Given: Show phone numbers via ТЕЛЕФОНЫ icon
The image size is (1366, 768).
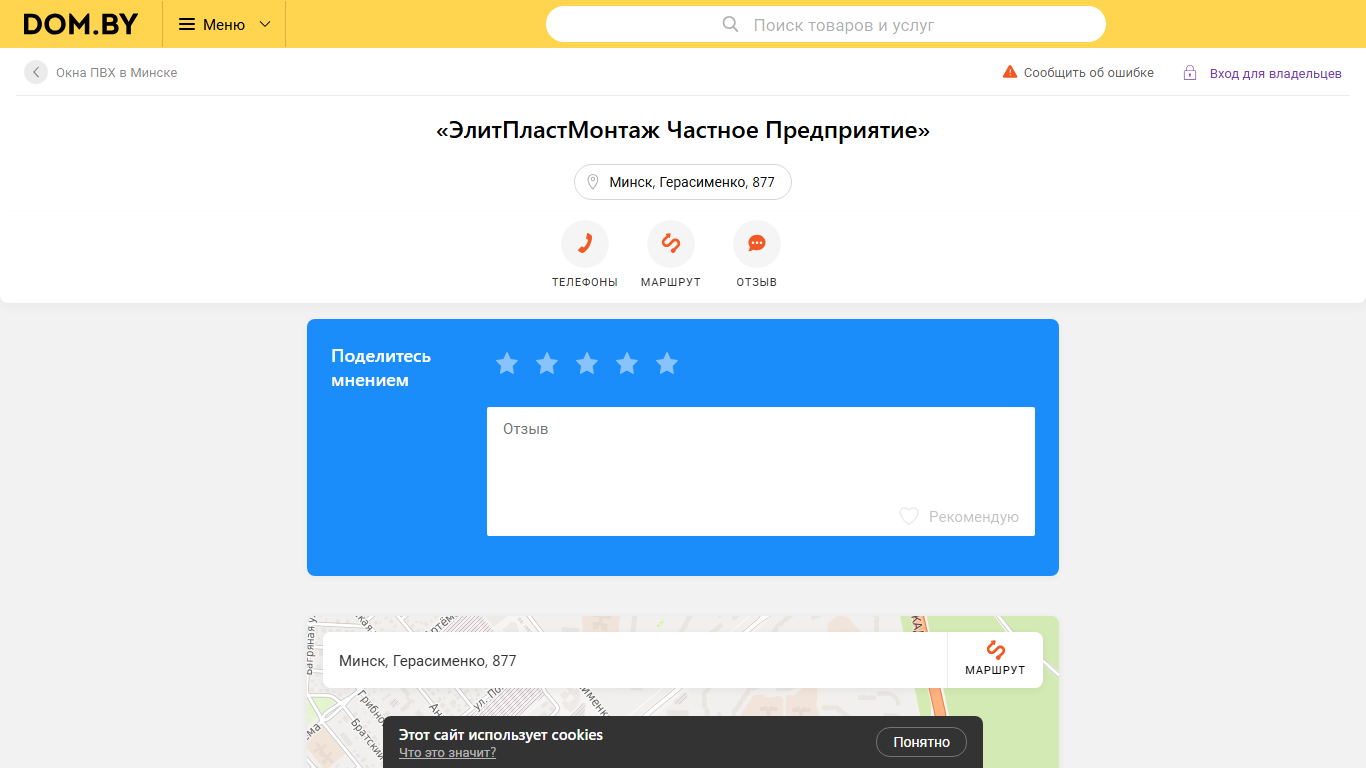Looking at the screenshot, I should [585, 244].
